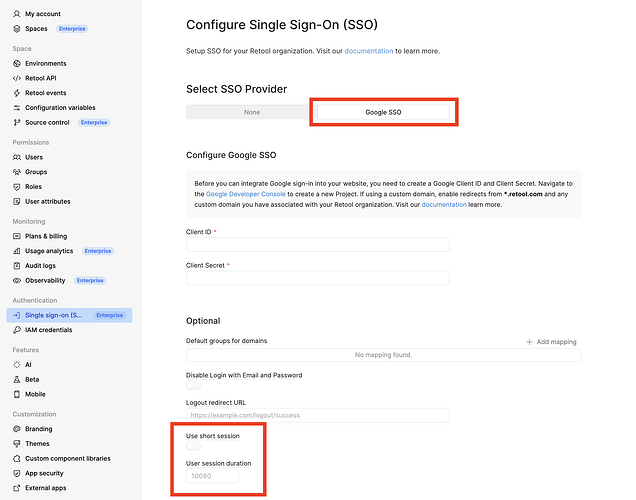Click the Retool events lightning icon
The width and height of the screenshot is (636, 500).
[x=17, y=93]
